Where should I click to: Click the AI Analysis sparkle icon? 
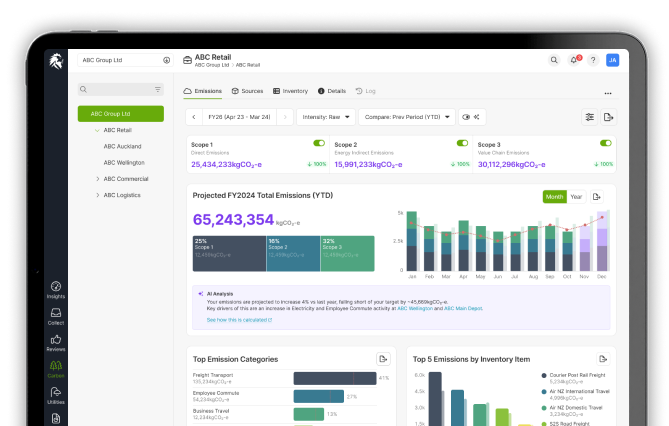pos(201,294)
